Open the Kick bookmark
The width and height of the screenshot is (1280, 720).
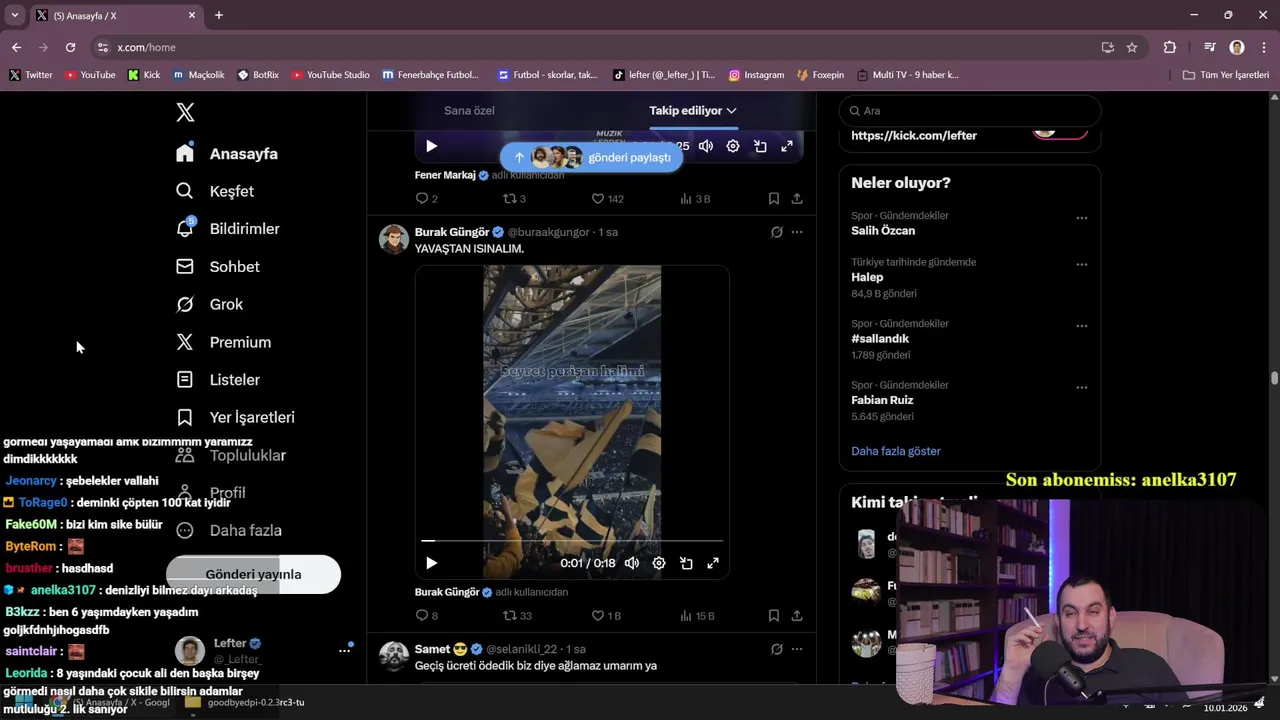point(144,75)
